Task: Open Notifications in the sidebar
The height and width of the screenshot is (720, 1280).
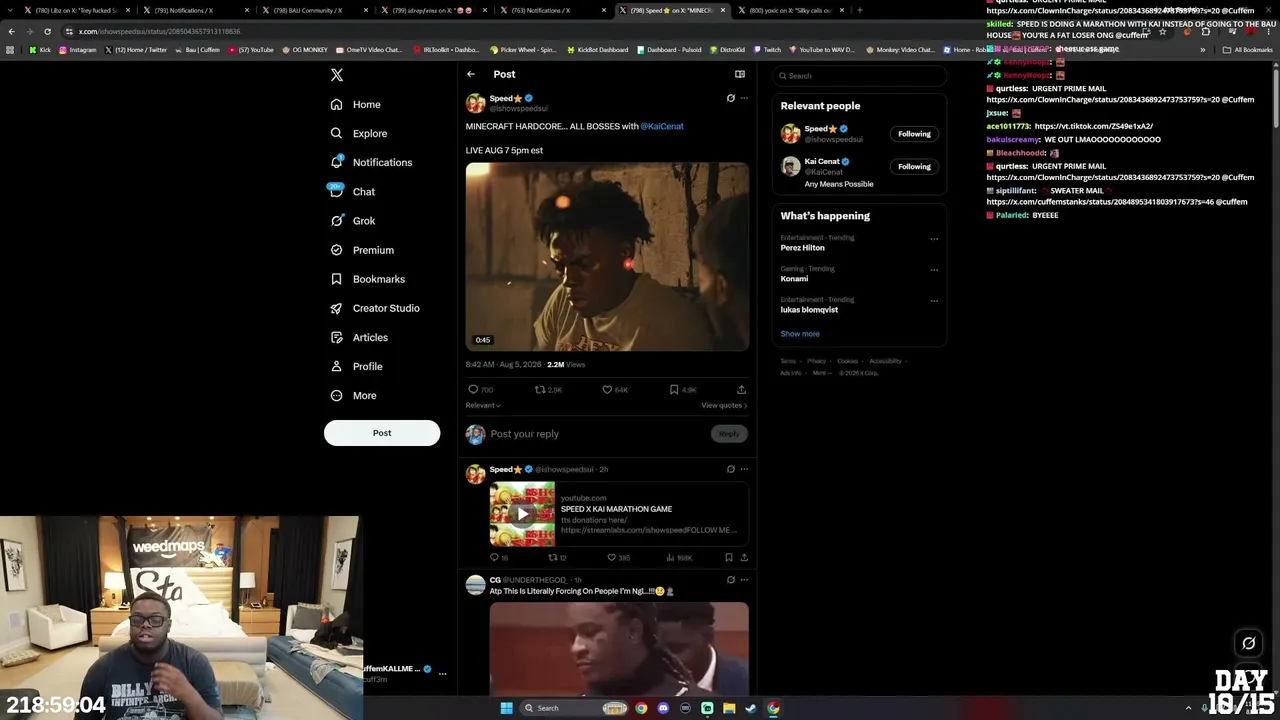Action: click(371, 162)
